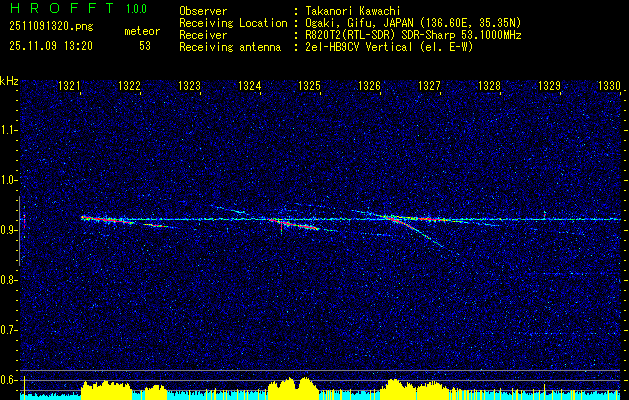Click the gray vertical bar beside frequency axis
The image size is (629, 400).
pos(19,231)
